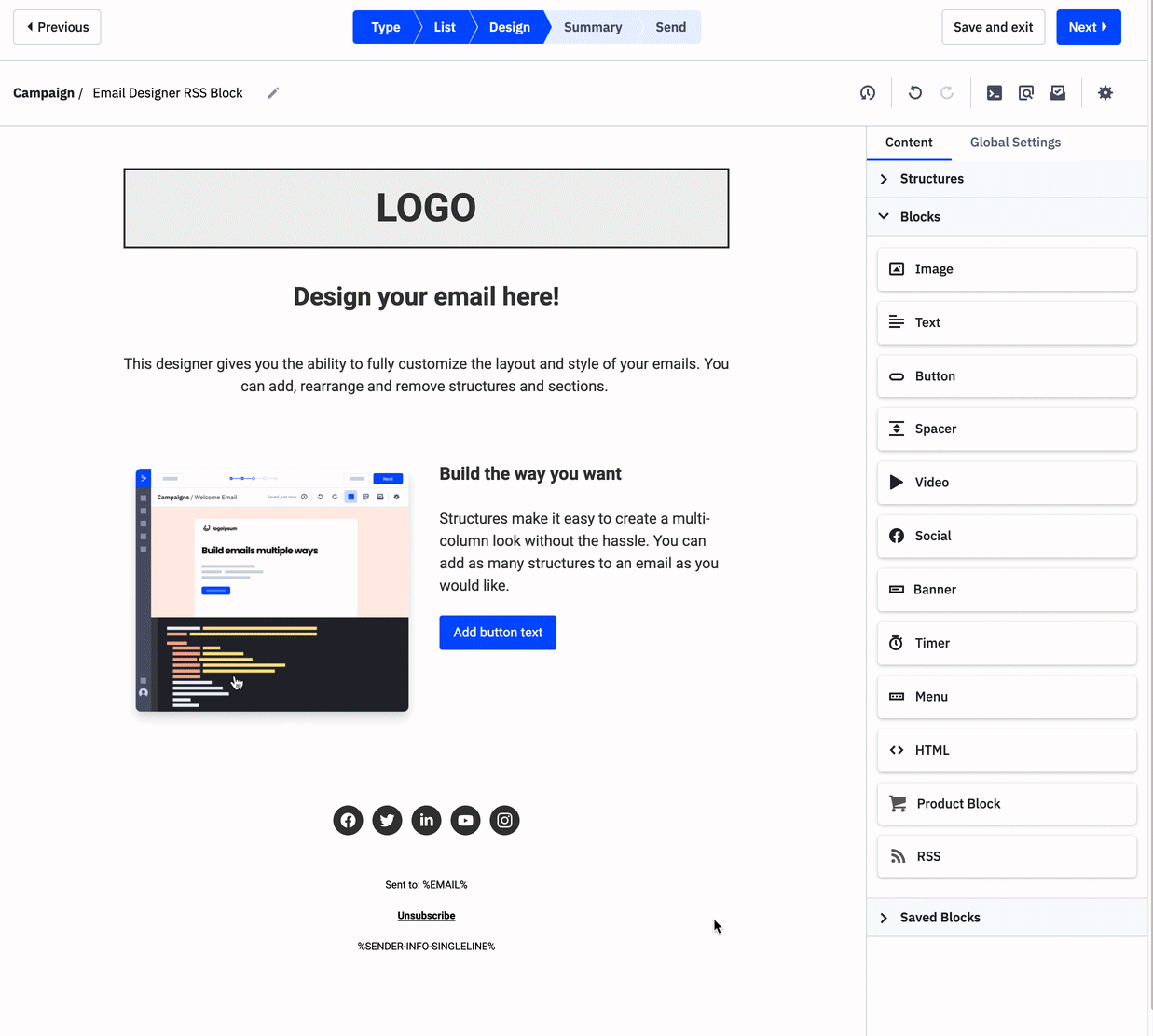Select the HTML block
Viewport: 1153px width, 1036px height.
pyautogui.click(x=1007, y=750)
